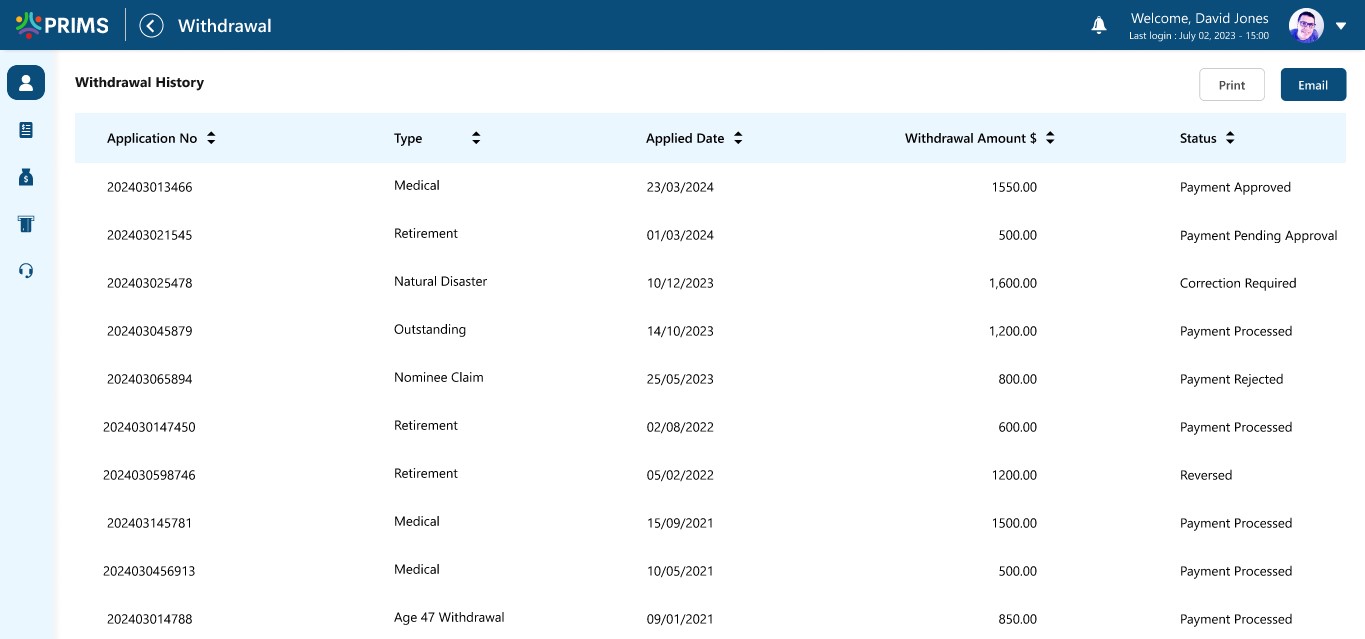Click the Email button
This screenshot has width=1365, height=639.
tap(1313, 85)
